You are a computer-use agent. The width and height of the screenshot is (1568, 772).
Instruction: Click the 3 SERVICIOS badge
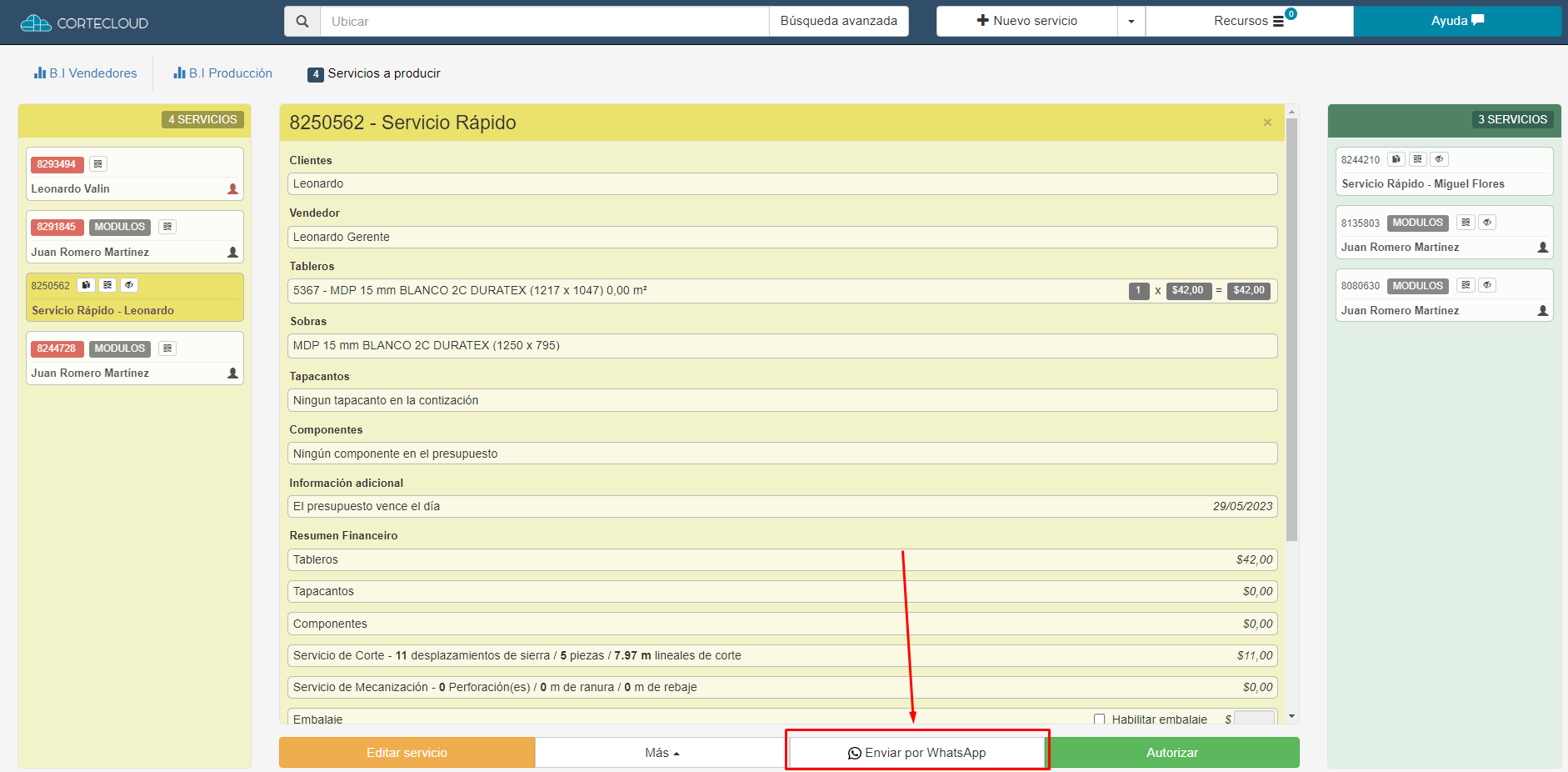tap(1512, 119)
